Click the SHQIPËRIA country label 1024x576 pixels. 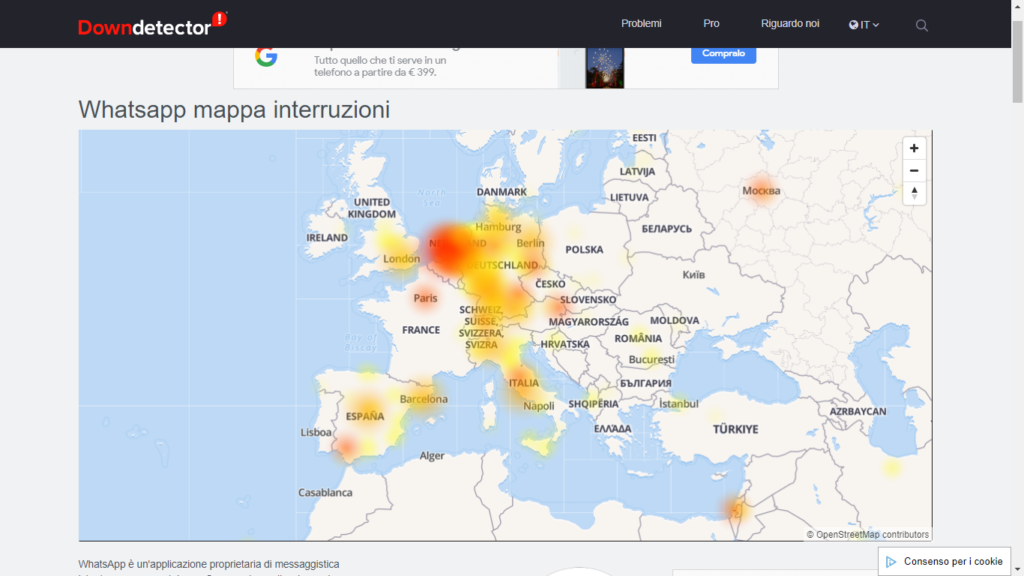(x=593, y=404)
